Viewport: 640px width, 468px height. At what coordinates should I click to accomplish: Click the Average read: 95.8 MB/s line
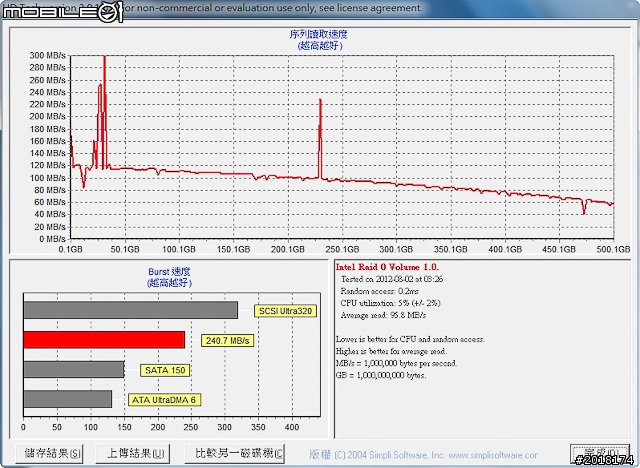click(x=383, y=315)
